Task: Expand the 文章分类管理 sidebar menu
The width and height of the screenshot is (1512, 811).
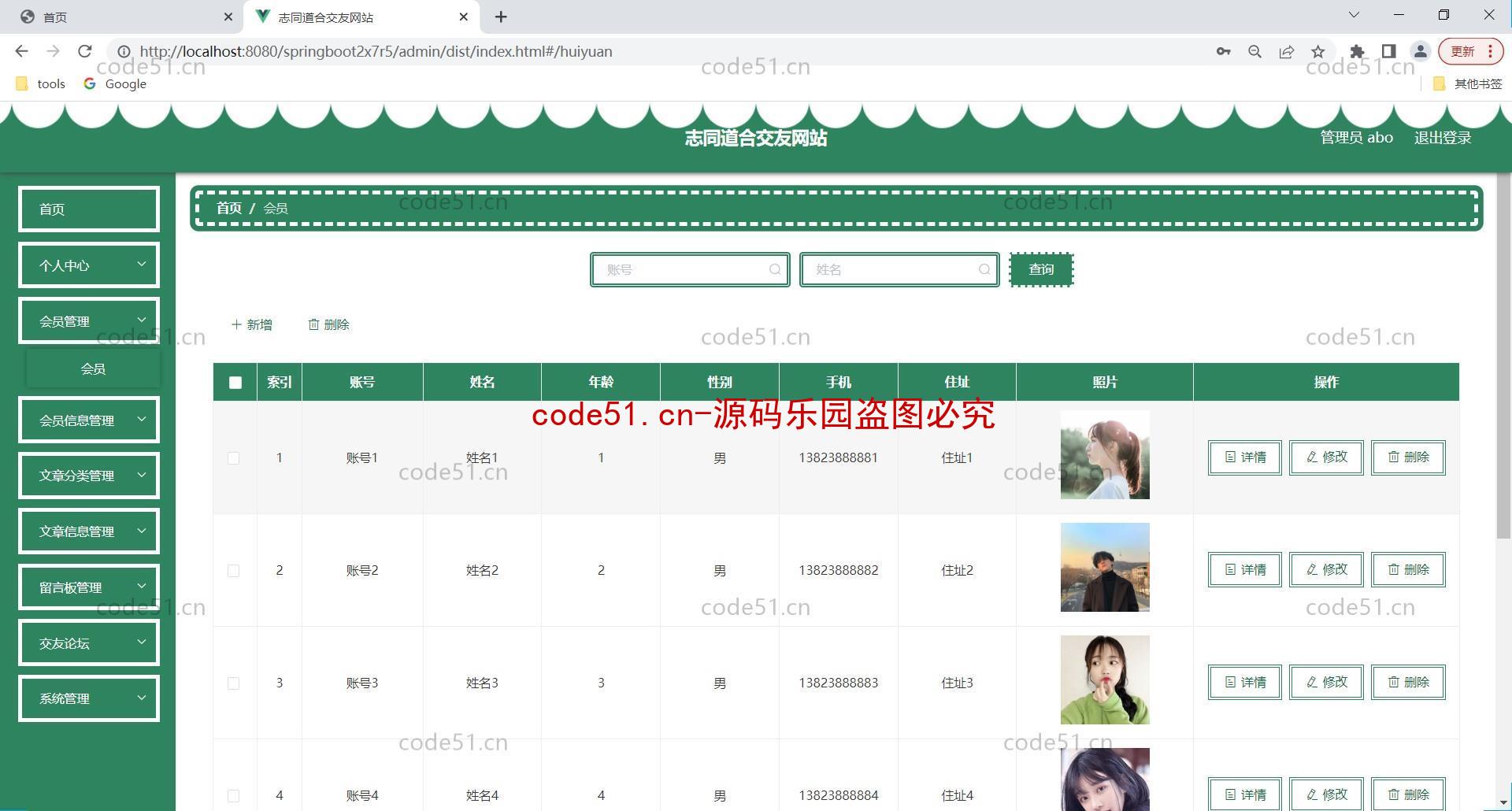Action: coord(89,476)
